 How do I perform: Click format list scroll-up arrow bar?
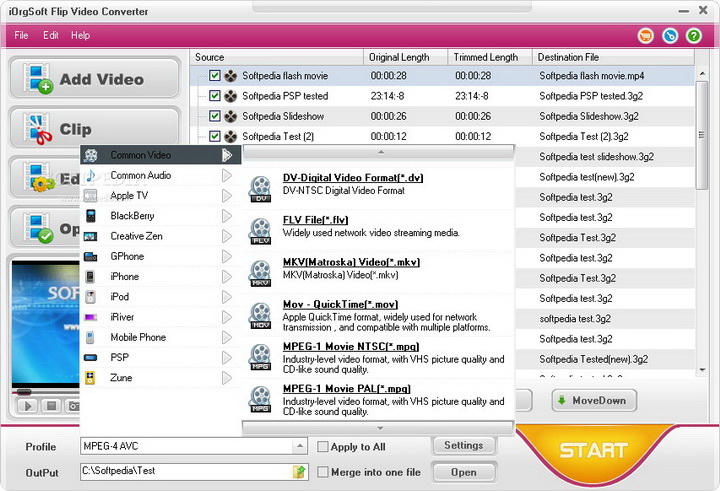tap(378, 152)
